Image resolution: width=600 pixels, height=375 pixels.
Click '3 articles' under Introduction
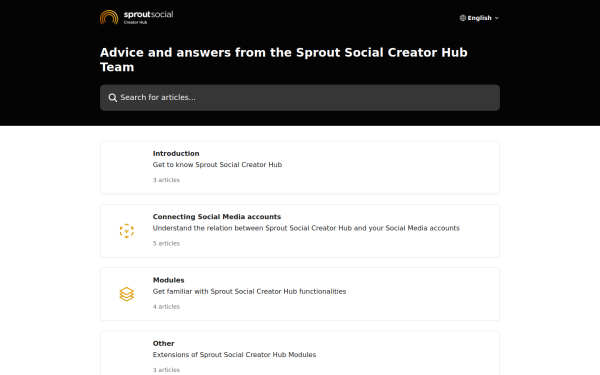pyautogui.click(x=166, y=180)
